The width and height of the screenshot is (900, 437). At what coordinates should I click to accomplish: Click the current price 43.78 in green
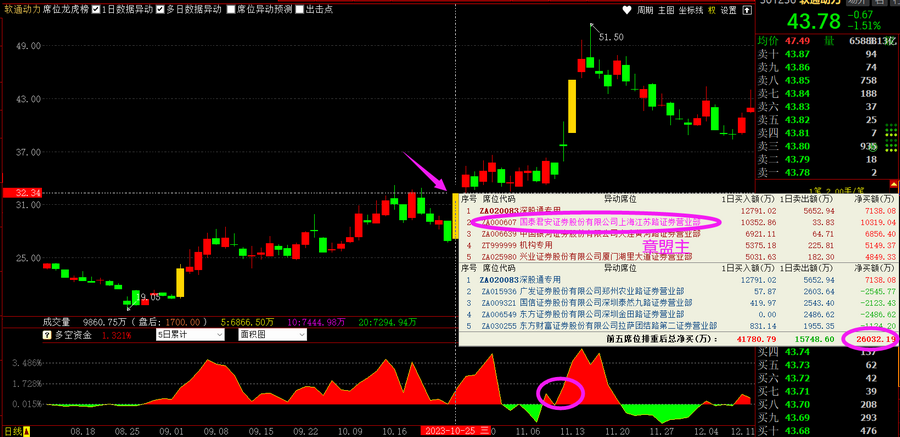813,21
